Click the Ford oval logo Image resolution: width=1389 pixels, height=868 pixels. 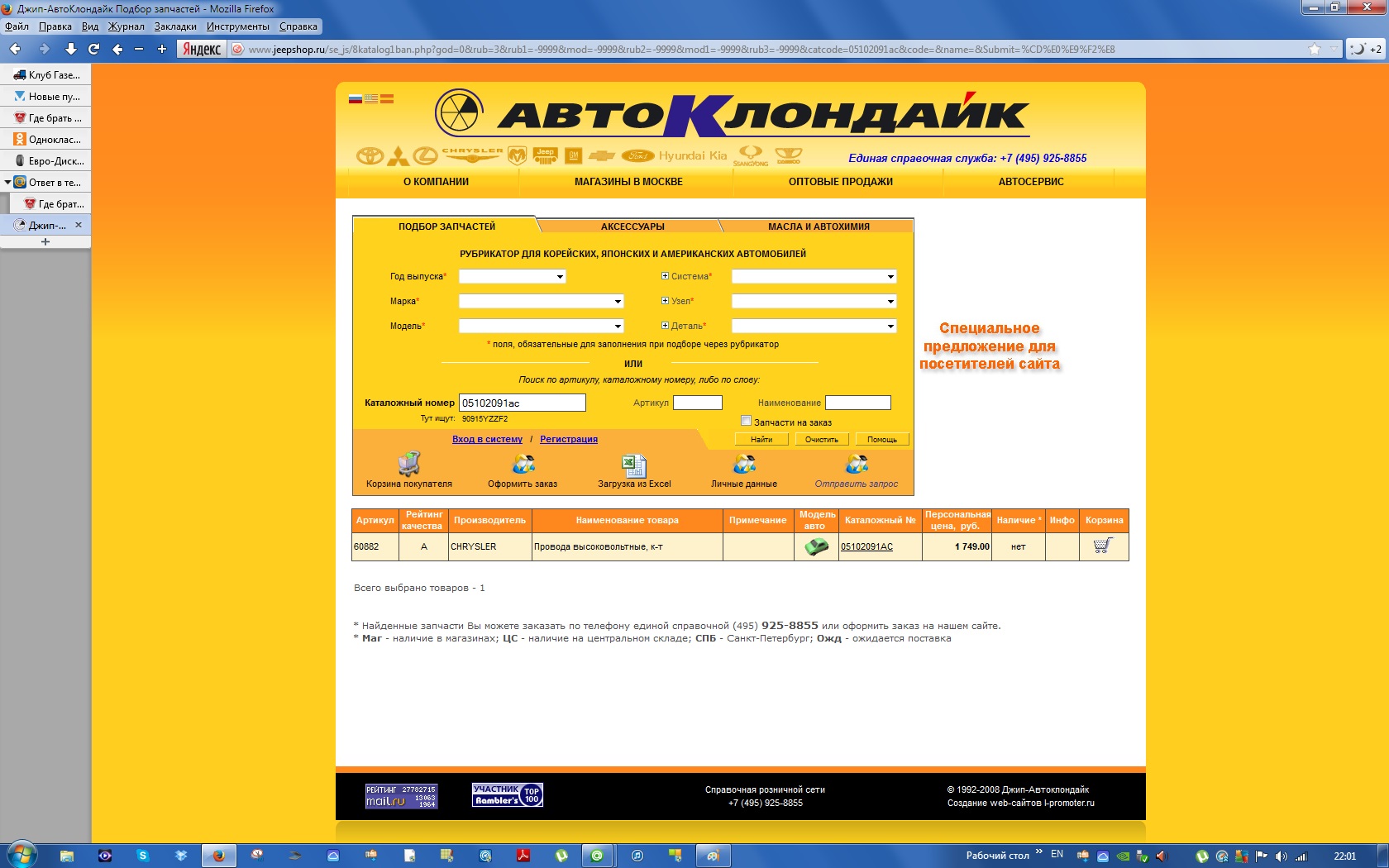coord(637,155)
